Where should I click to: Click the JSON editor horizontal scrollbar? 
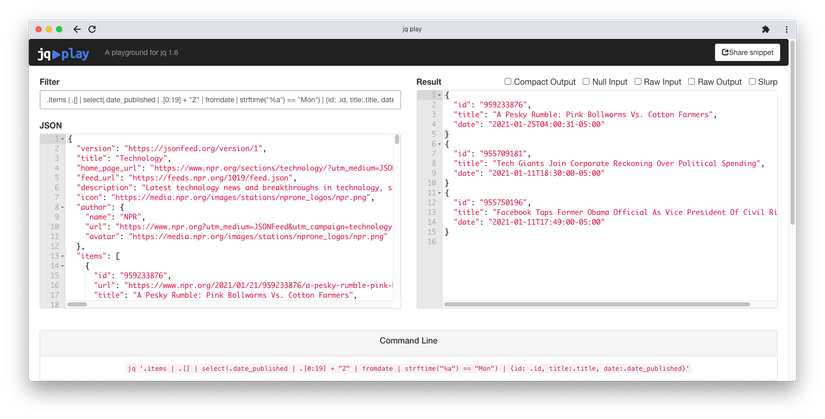77,304
